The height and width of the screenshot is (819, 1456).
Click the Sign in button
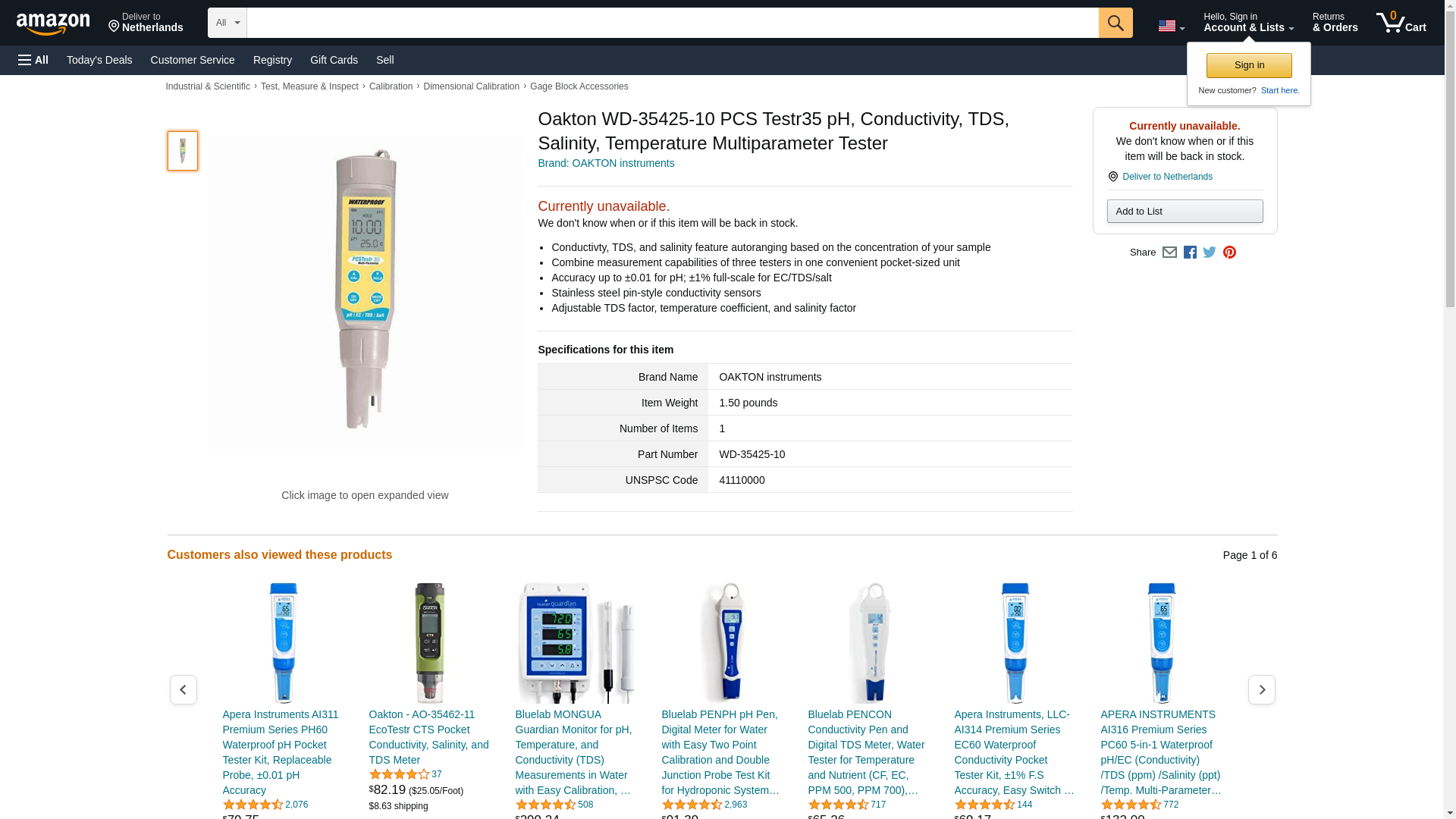(1249, 65)
